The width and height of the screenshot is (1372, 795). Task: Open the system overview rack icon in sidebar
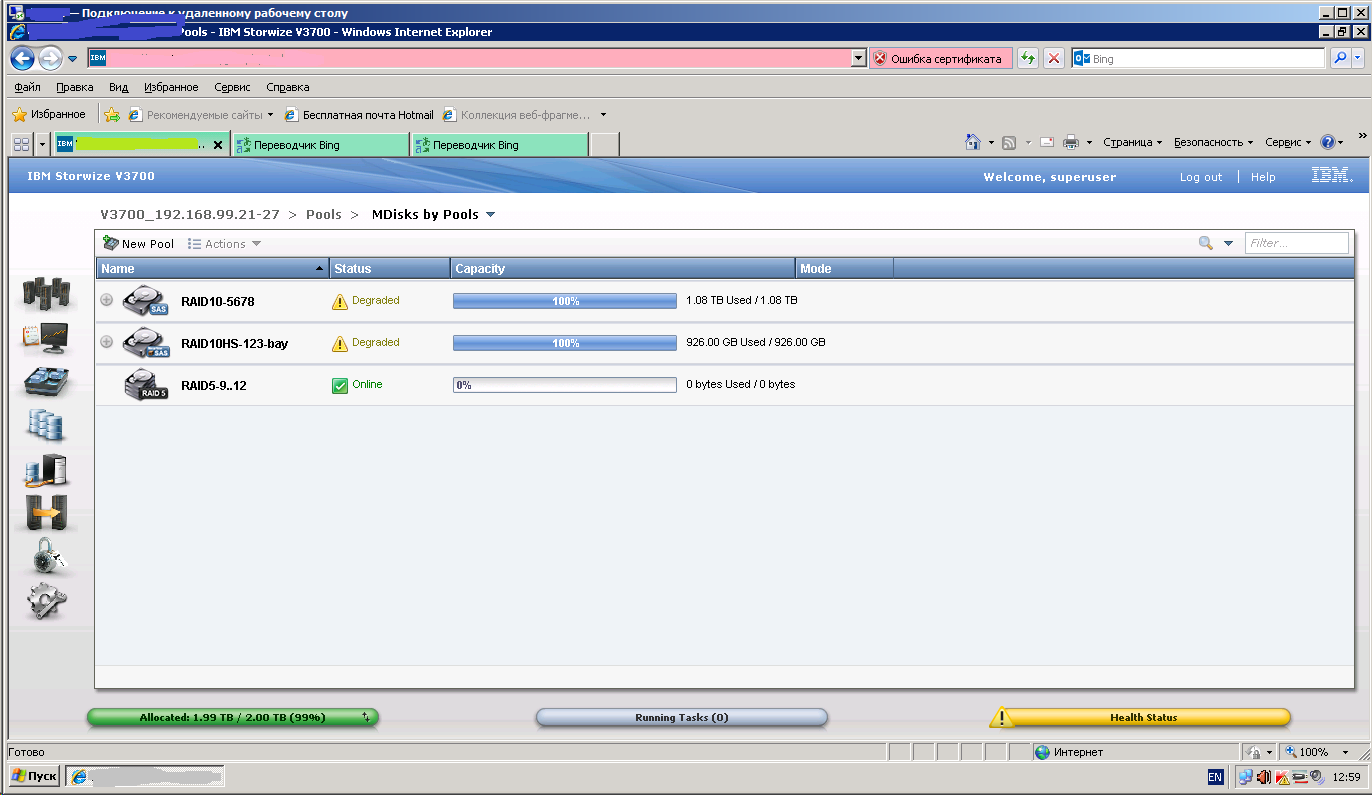[47, 294]
